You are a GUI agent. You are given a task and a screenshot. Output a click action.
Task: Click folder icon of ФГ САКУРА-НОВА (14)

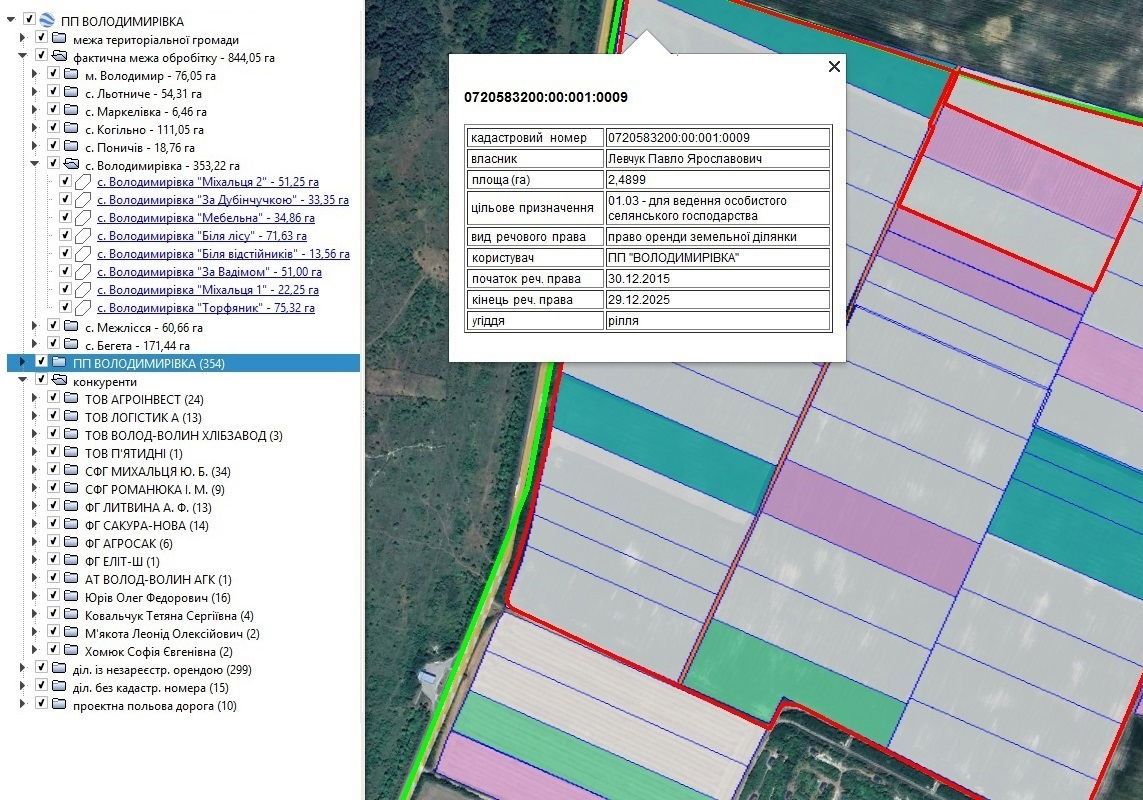[x=70, y=525]
